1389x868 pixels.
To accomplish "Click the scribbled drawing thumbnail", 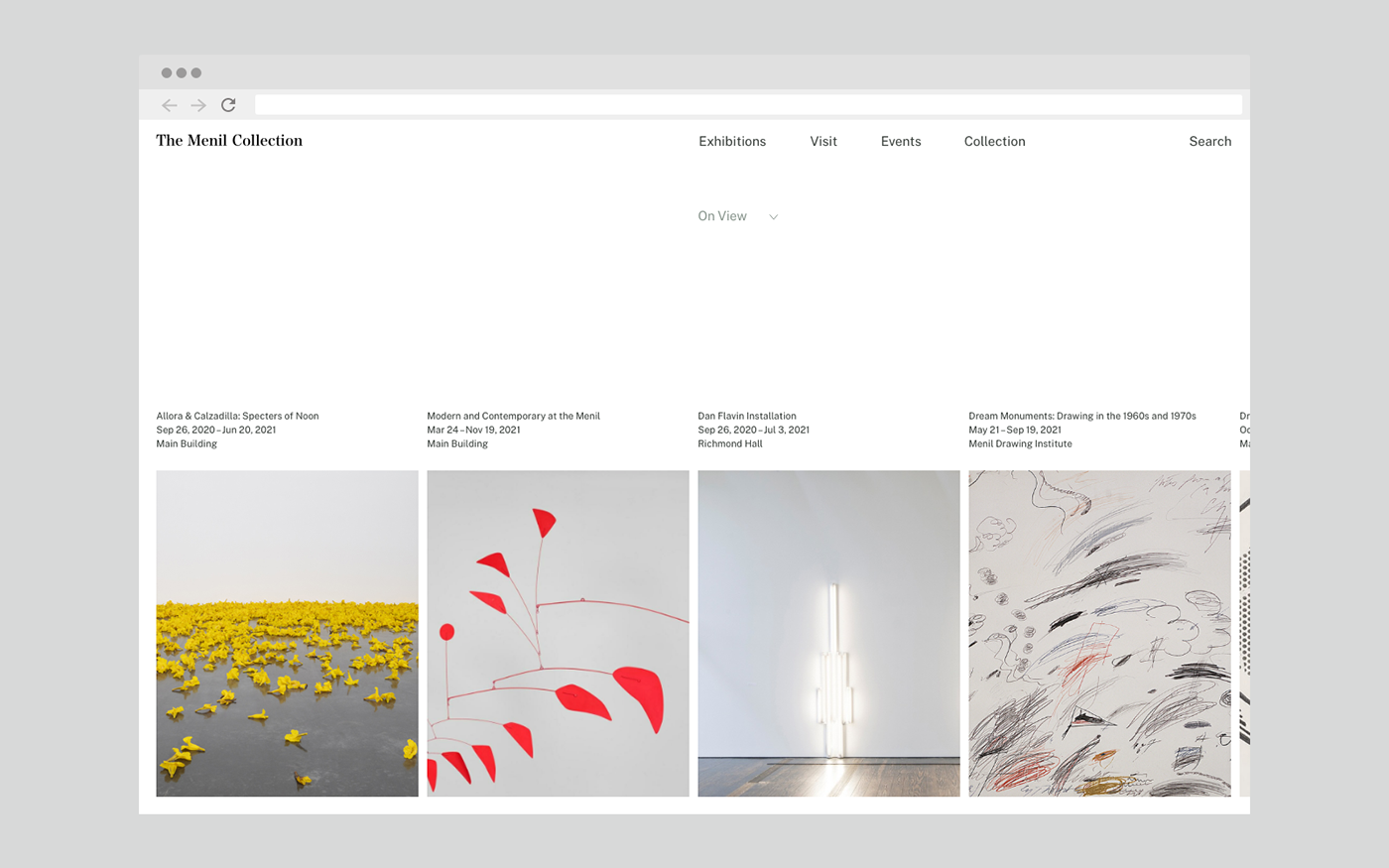I will click(1099, 633).
